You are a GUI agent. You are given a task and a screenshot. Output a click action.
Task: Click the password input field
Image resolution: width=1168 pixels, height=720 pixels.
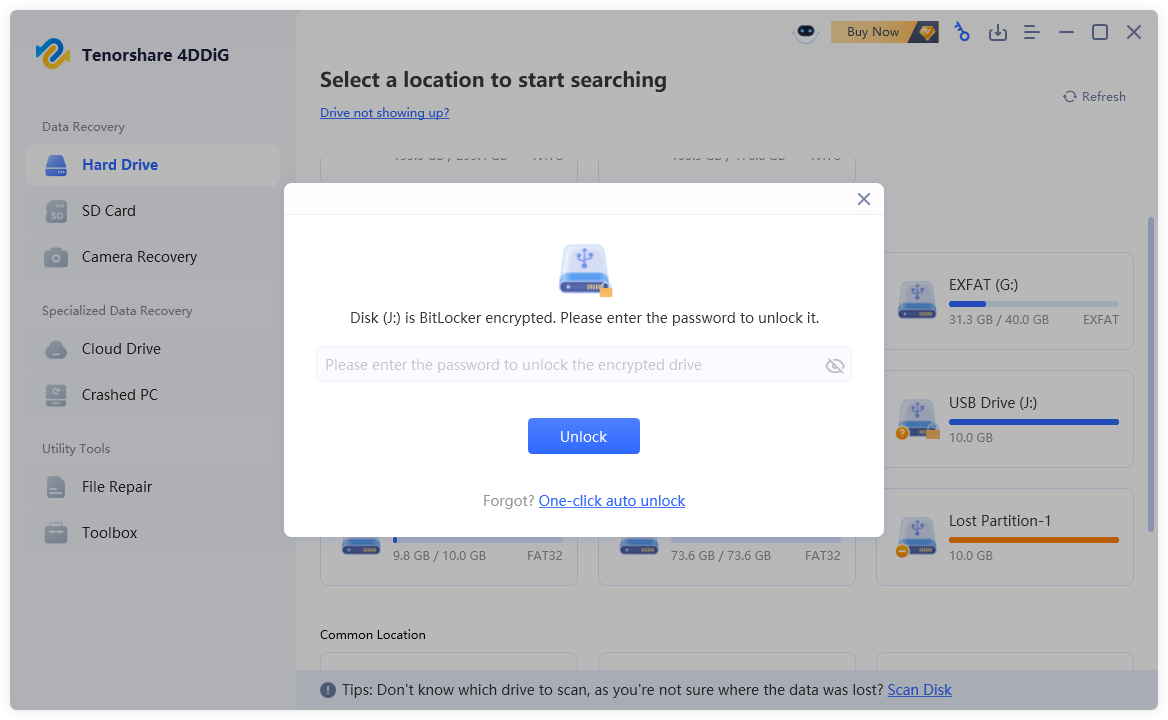[570, 365]
